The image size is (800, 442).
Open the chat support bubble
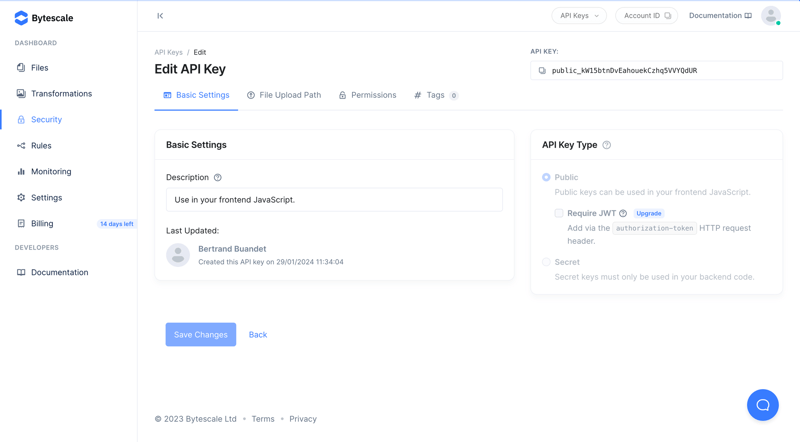763,405
